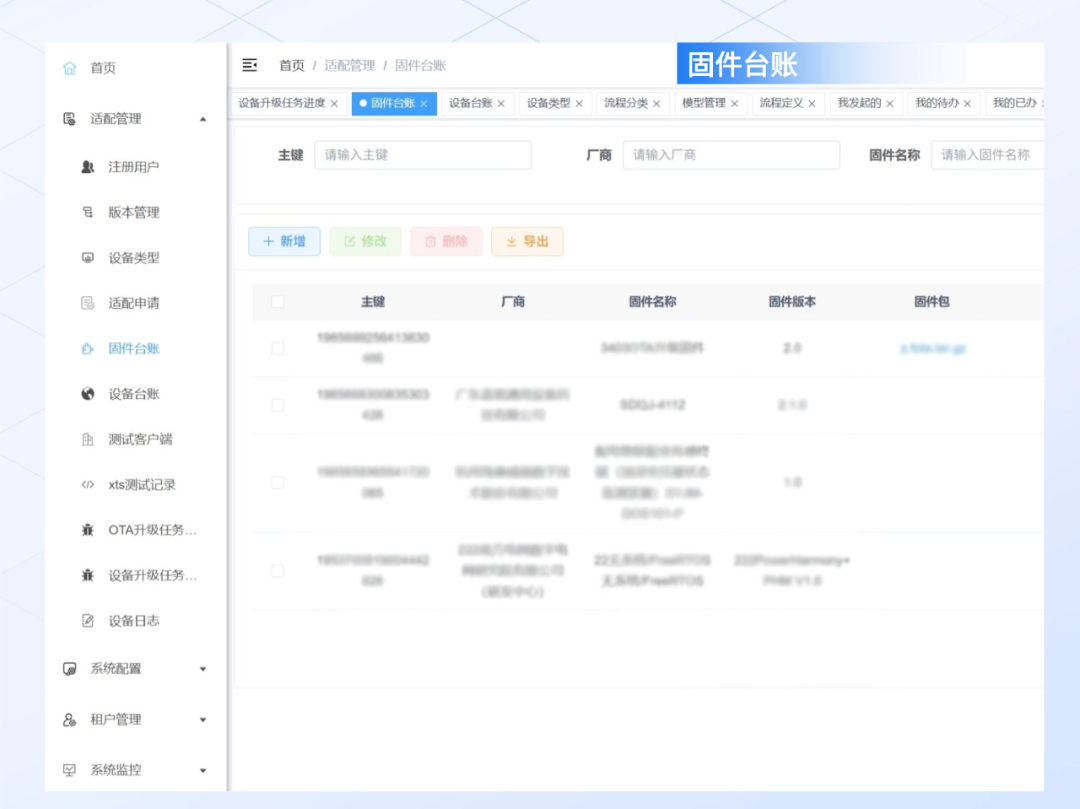Toggle the select-all checkbox in table header
1080x809 pixels.
pos(278,302)
